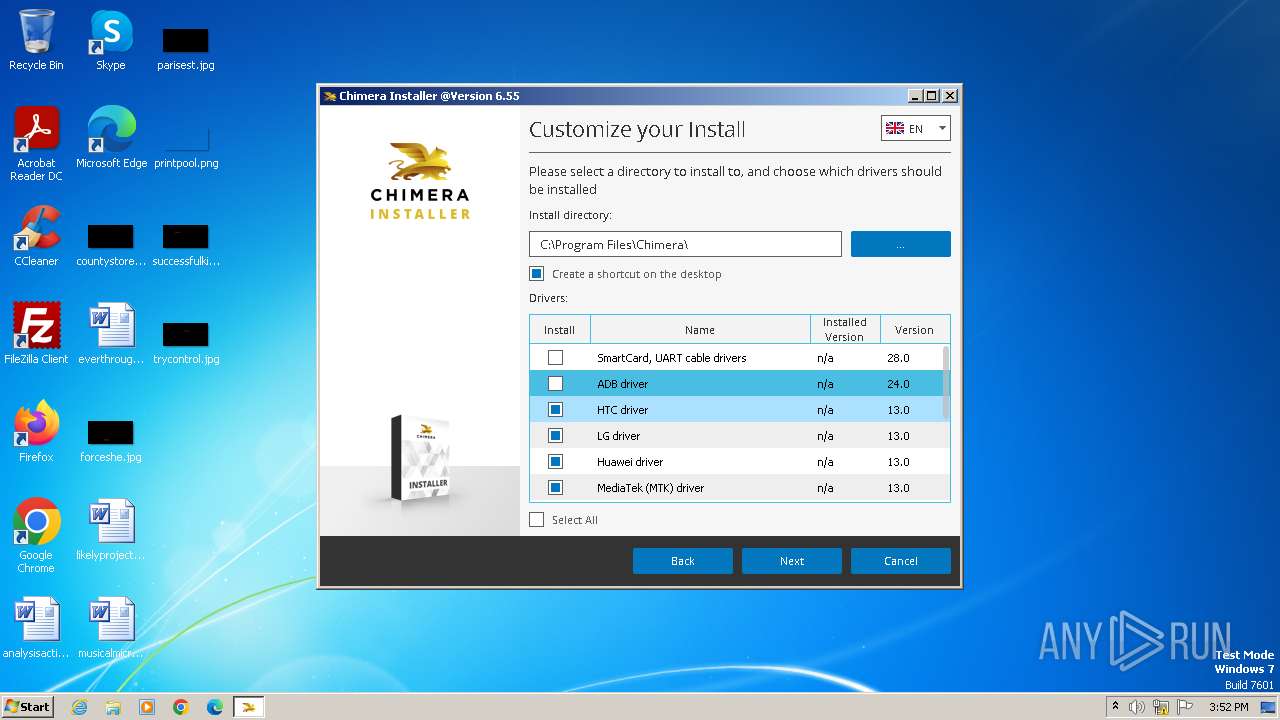The image size is (1280, 720).
Task: Uncheck the MediaTek (MTK) driver box
Action: pyautogui.click(x=556, y=488)
